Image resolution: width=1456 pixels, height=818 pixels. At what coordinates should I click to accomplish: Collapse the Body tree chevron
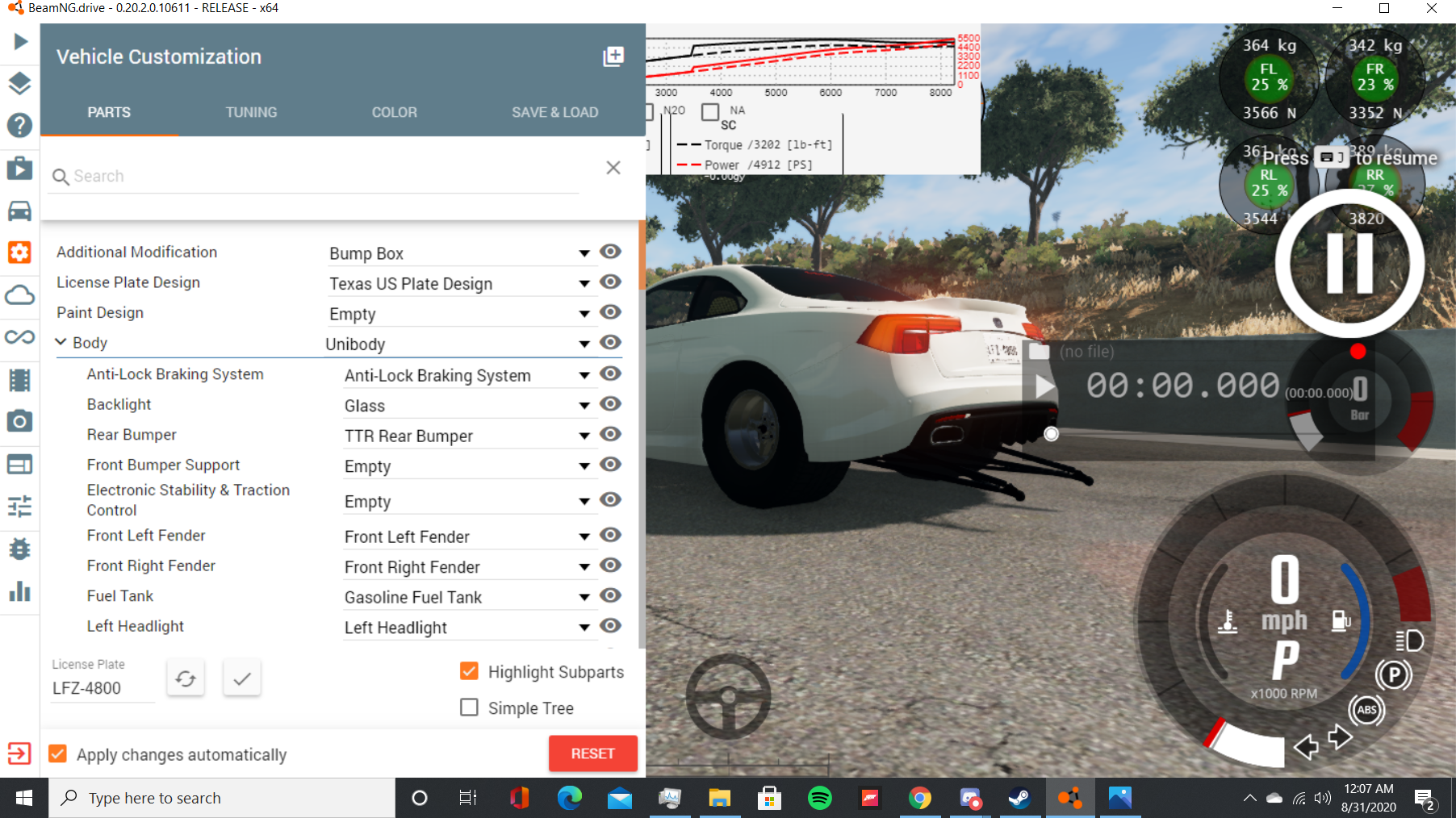point(61,342)
